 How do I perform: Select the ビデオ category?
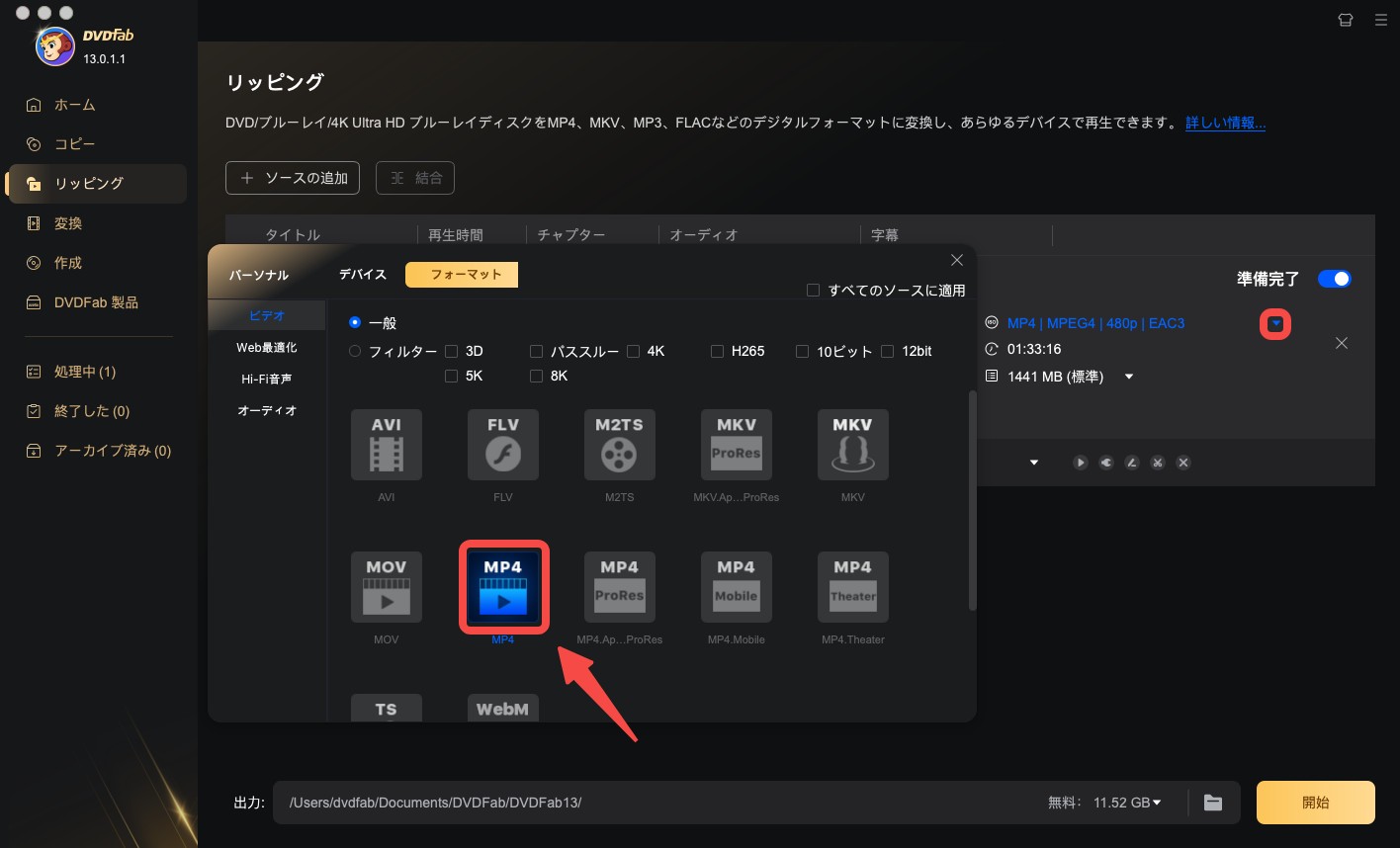pos(267,315)
